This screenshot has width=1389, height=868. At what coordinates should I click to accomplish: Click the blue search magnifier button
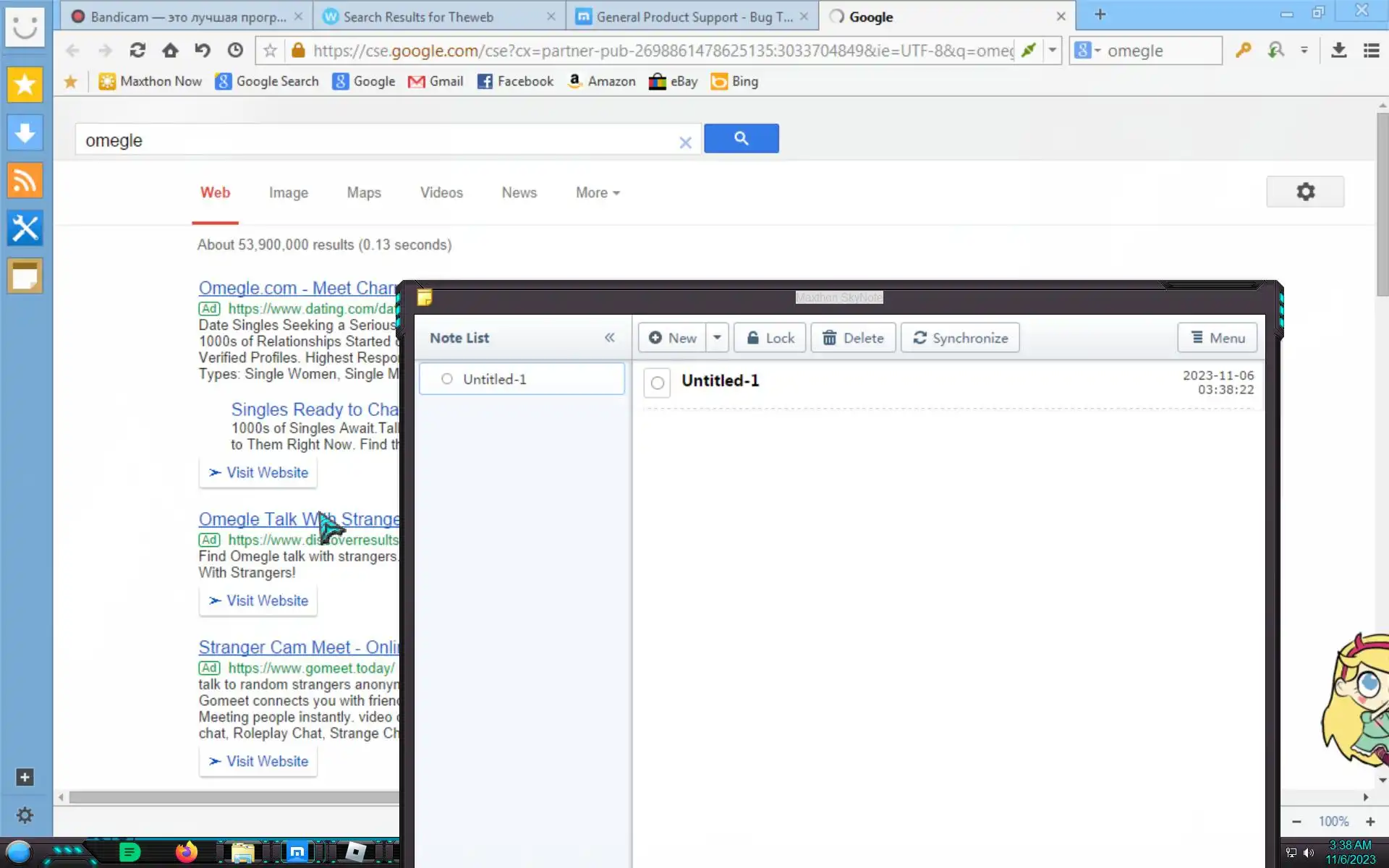pos(741,138)
